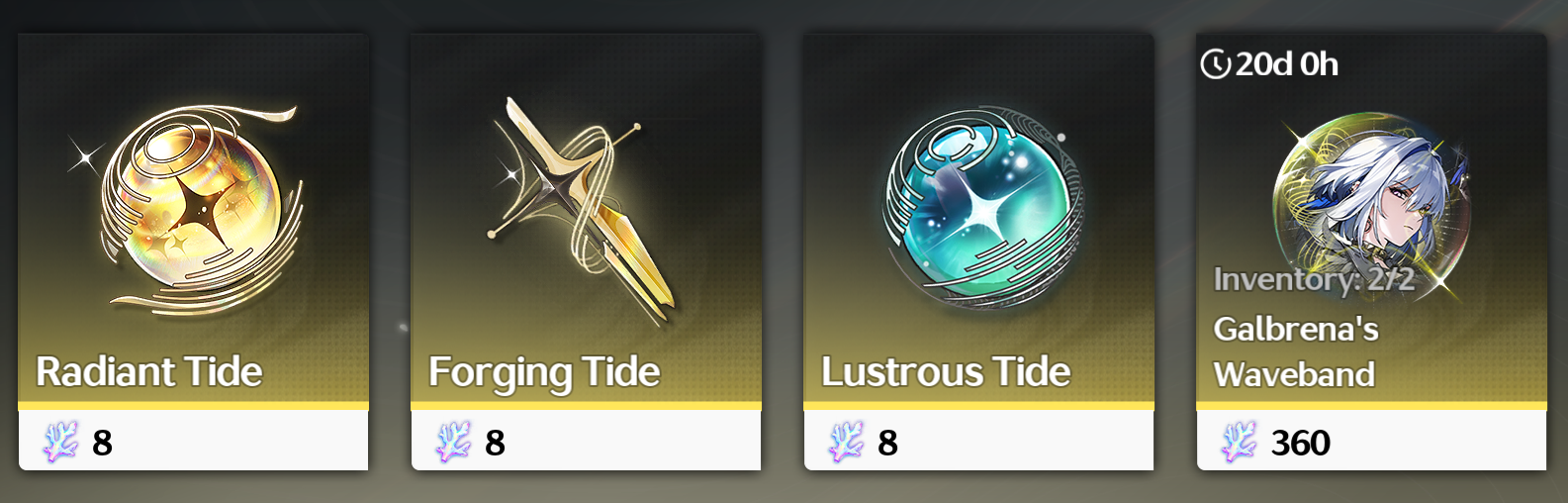Click coral currency icon under Radiant Tide
The width and height of the screenshot is (1568, 503).
[x=61, y=442]
